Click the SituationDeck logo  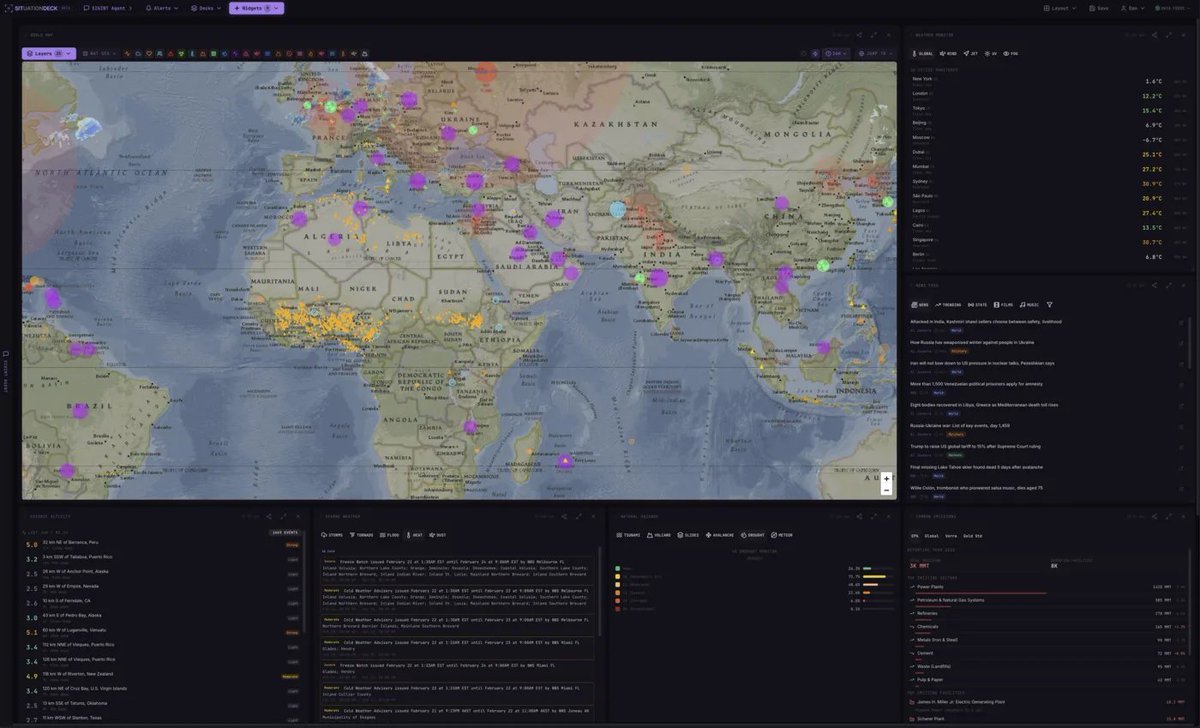pos(39,8)
